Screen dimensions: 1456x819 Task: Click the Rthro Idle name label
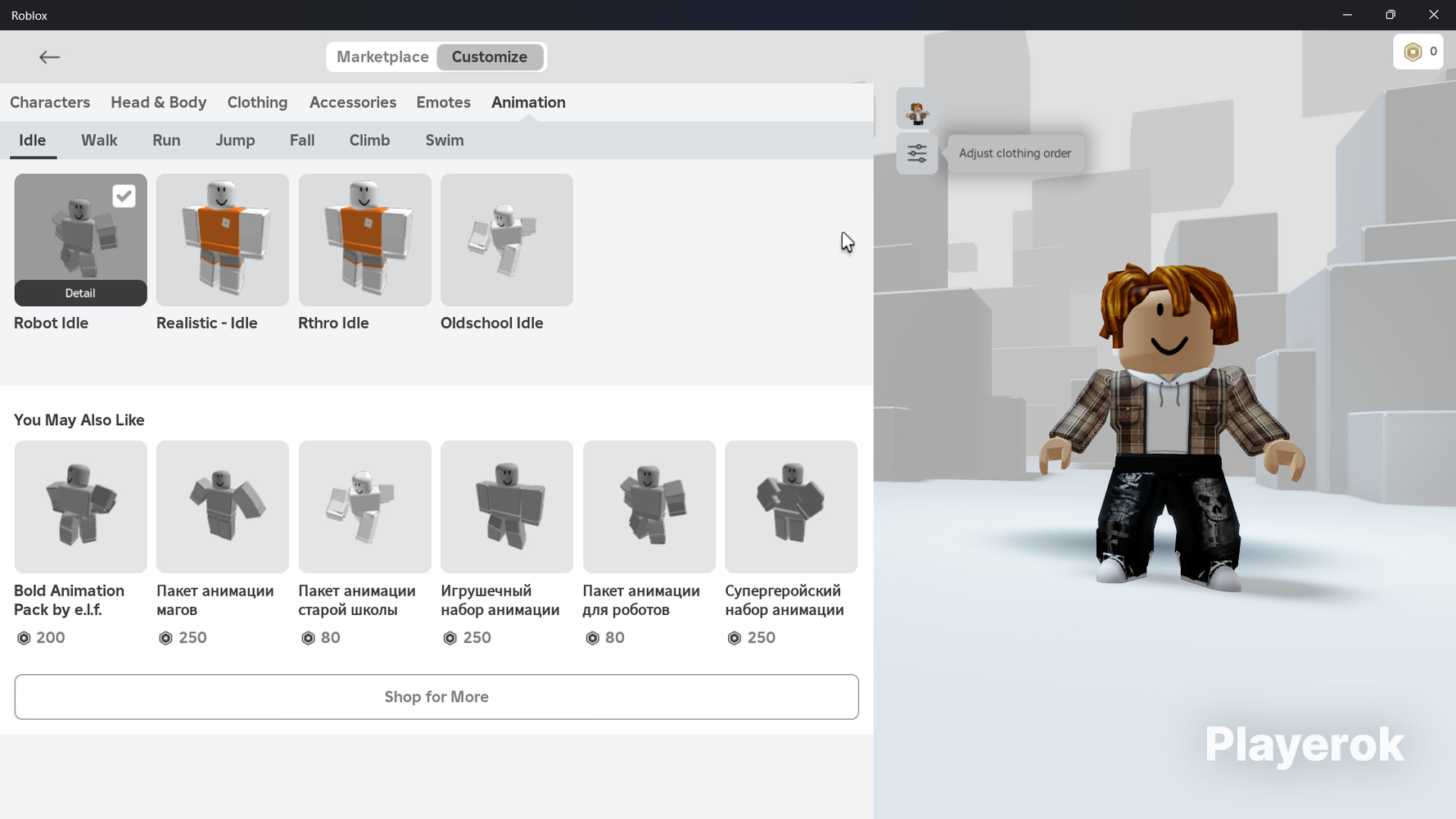pos(333,323)
